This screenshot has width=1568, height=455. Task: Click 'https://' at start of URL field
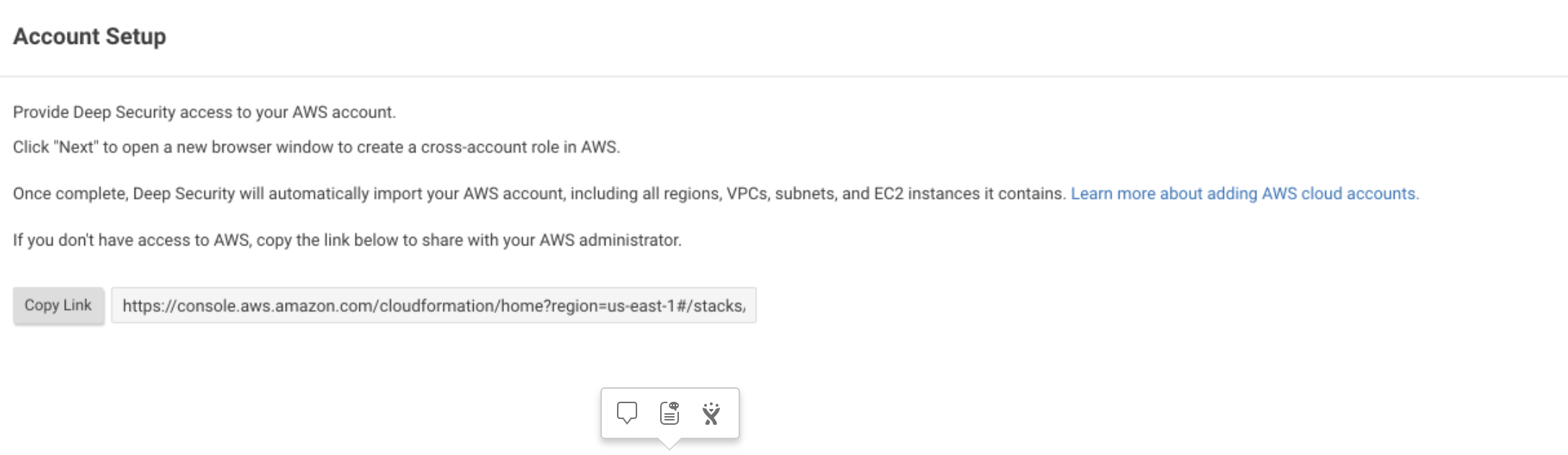click(x=148, y=306)
